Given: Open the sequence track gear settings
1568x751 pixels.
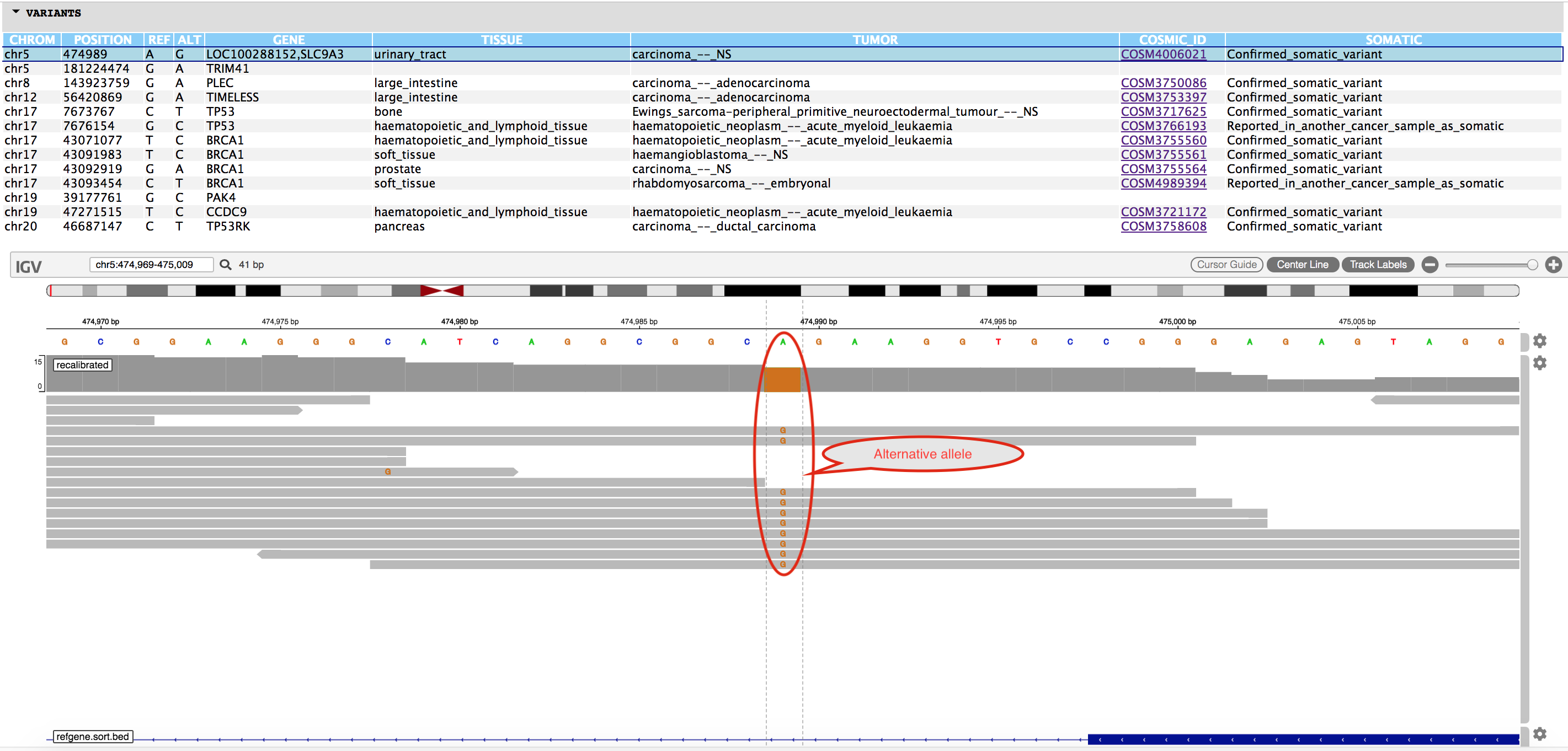Looking at the screenshot, I should click(1539, 341).
